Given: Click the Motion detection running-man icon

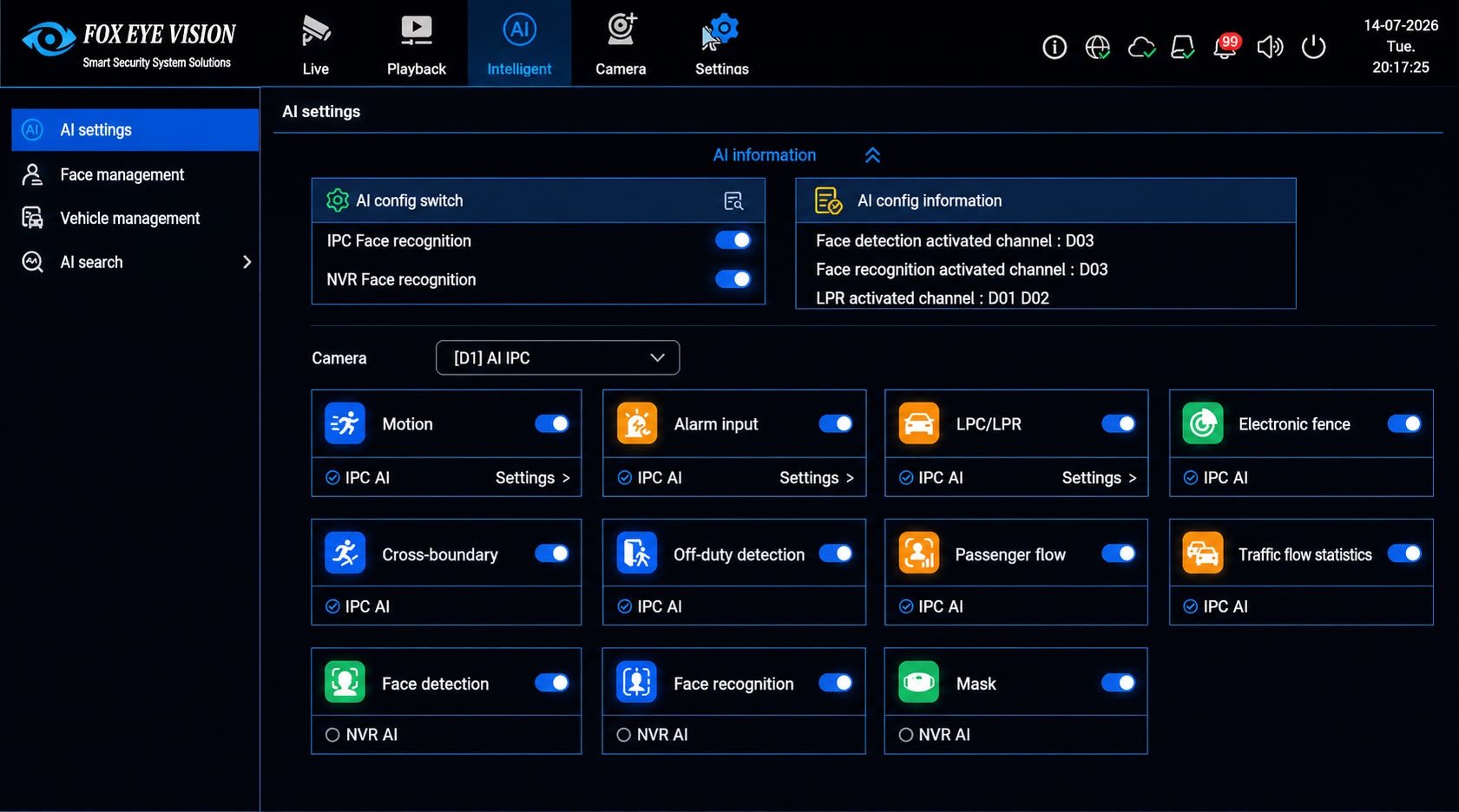Looking at the screenshot, I should 345,423.
